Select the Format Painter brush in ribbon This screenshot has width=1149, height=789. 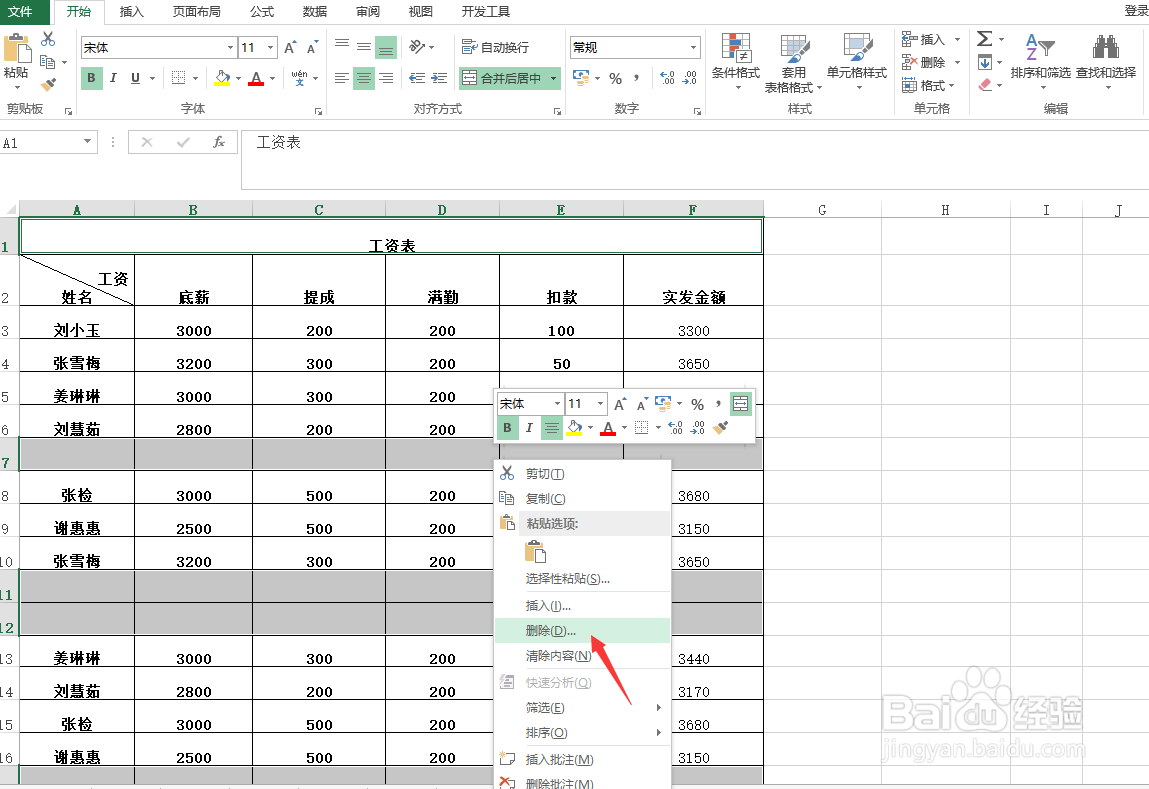pyautogui.click(x=48, y=85)
